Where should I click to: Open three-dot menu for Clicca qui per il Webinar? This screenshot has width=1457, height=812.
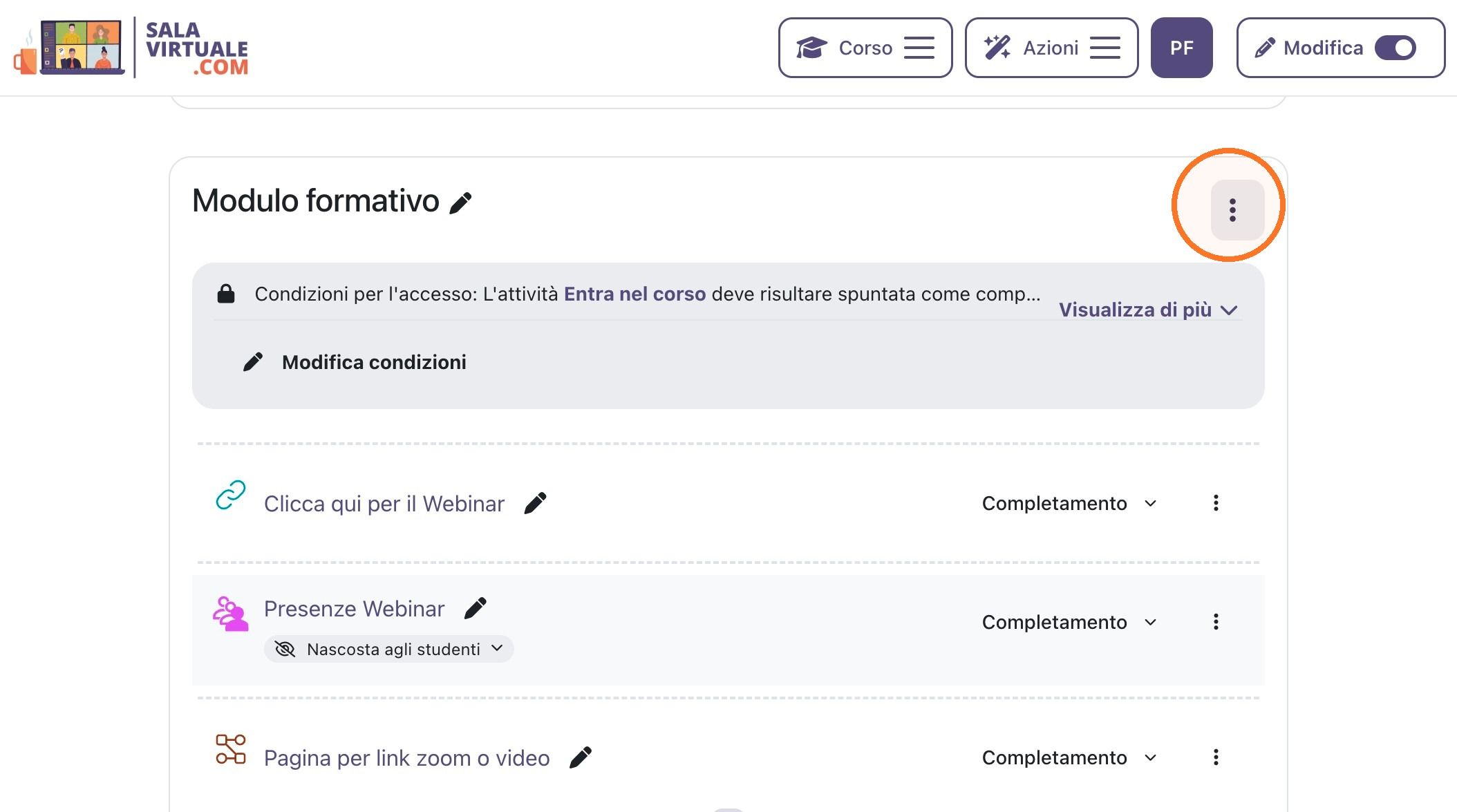point(1216,503)
